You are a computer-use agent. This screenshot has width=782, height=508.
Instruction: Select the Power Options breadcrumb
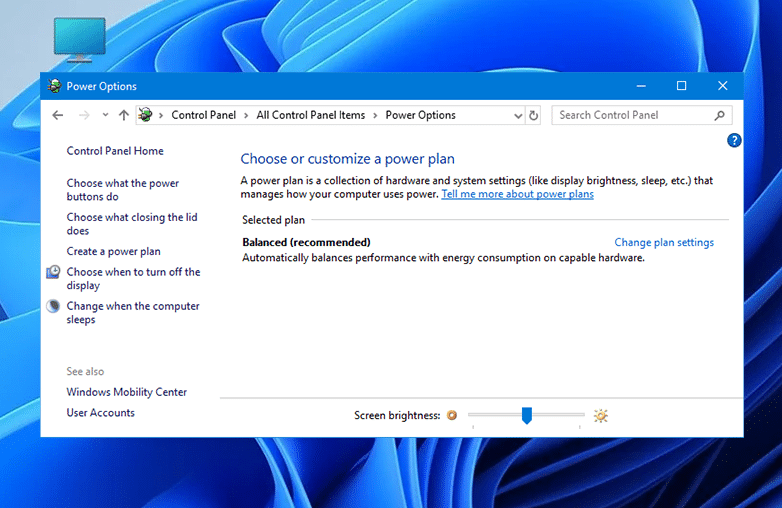[x=420, y=115]
